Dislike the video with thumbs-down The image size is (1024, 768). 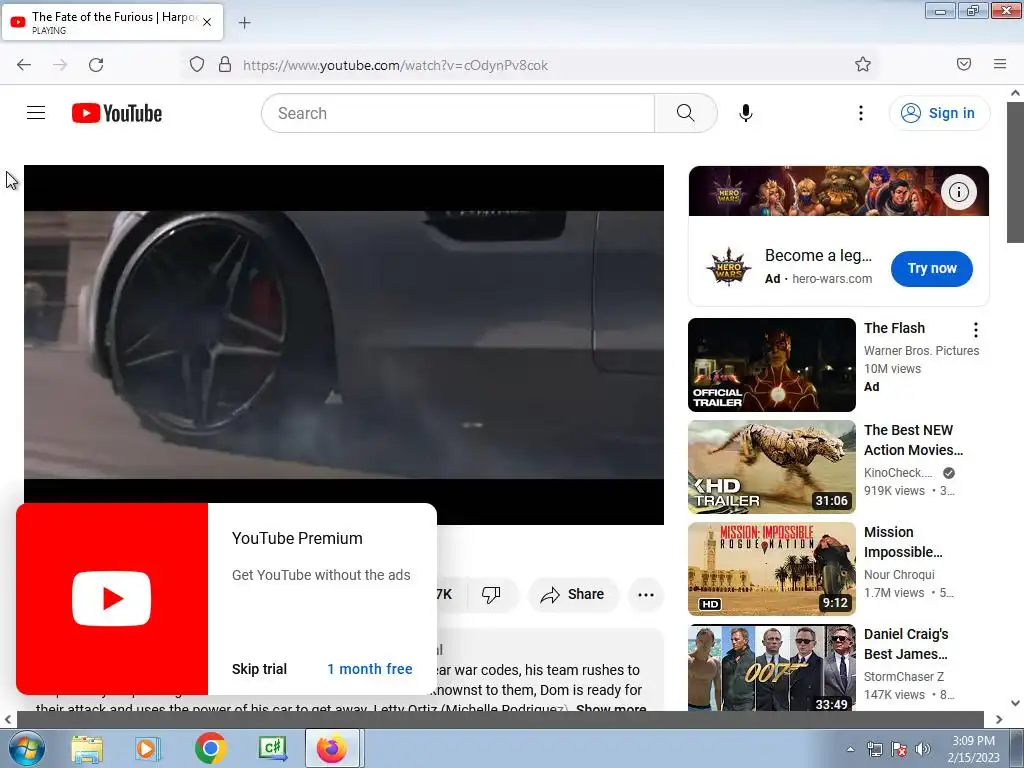point(491,594)
